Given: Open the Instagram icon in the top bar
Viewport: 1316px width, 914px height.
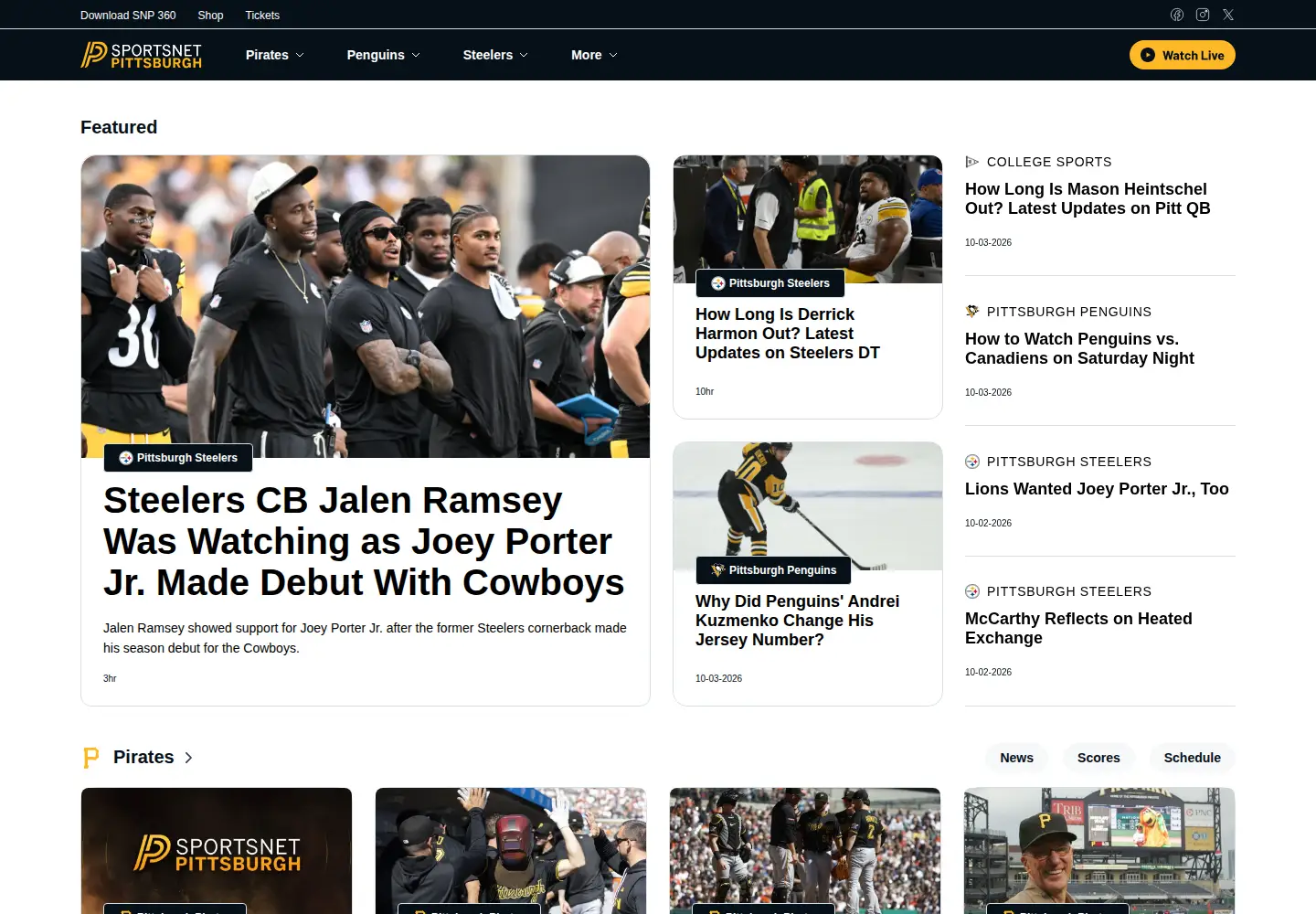Looking at the screenshot, I should [x=1203, y=15].
